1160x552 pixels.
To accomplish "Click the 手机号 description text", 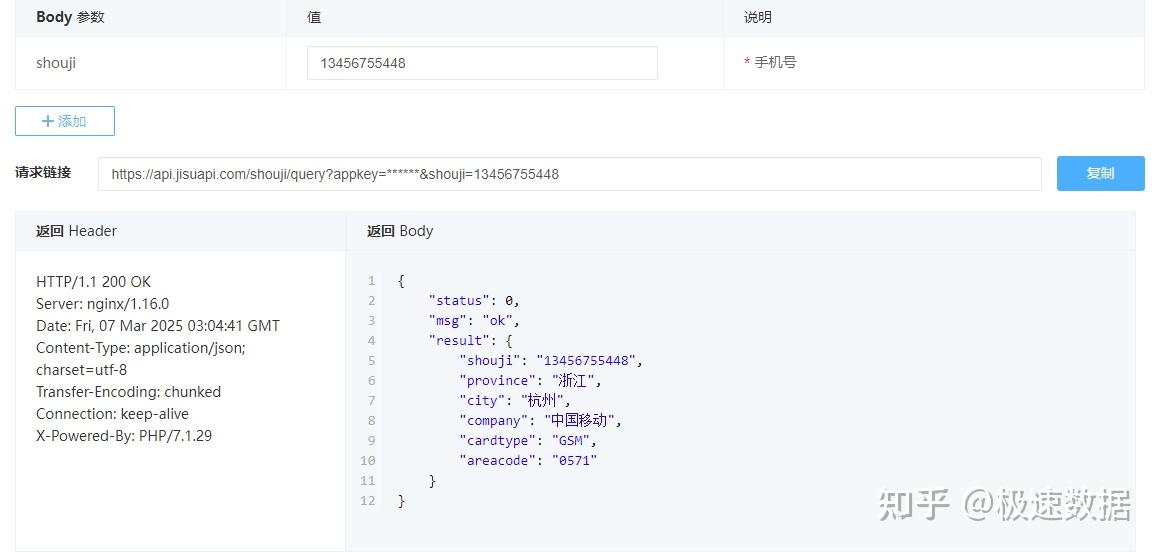I will (775, 62).
